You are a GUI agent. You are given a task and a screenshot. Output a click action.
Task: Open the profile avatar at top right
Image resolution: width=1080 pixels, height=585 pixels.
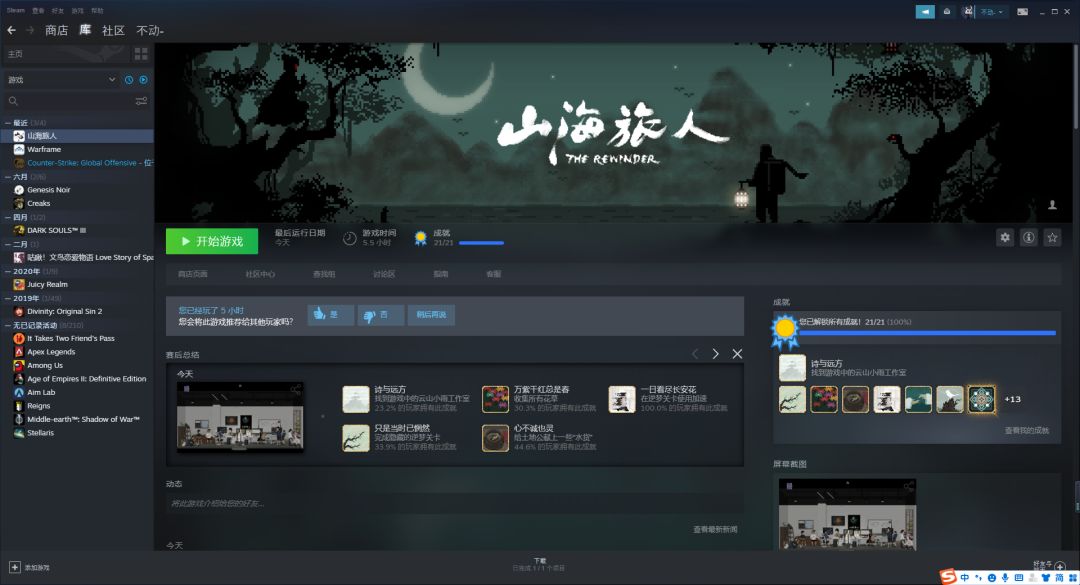point(968,12)
